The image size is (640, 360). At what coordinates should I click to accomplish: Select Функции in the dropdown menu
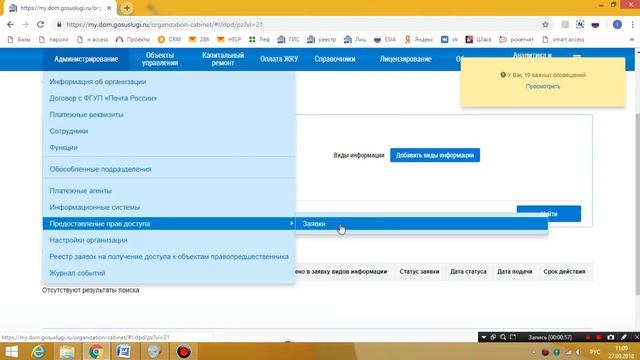coord(169,147)
